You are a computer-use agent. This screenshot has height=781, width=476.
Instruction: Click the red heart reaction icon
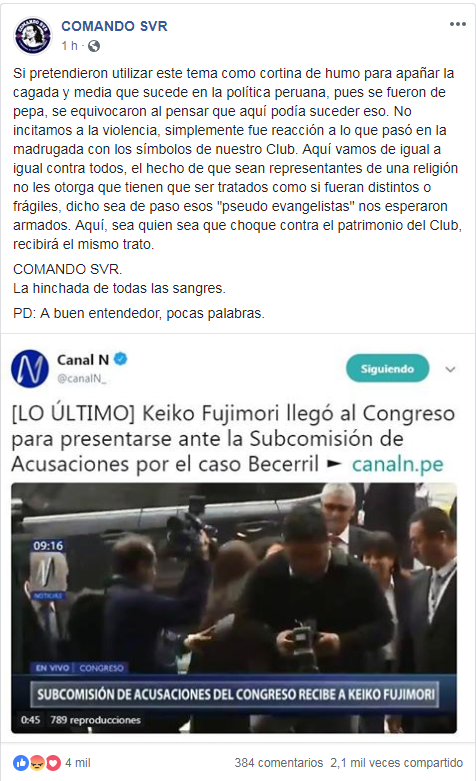click(x=53, y=763)
